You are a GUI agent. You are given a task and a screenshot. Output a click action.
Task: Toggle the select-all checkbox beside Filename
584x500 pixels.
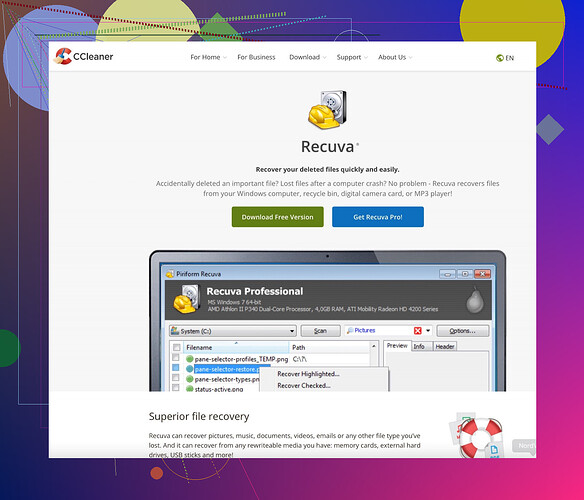(x=177, y=347)
